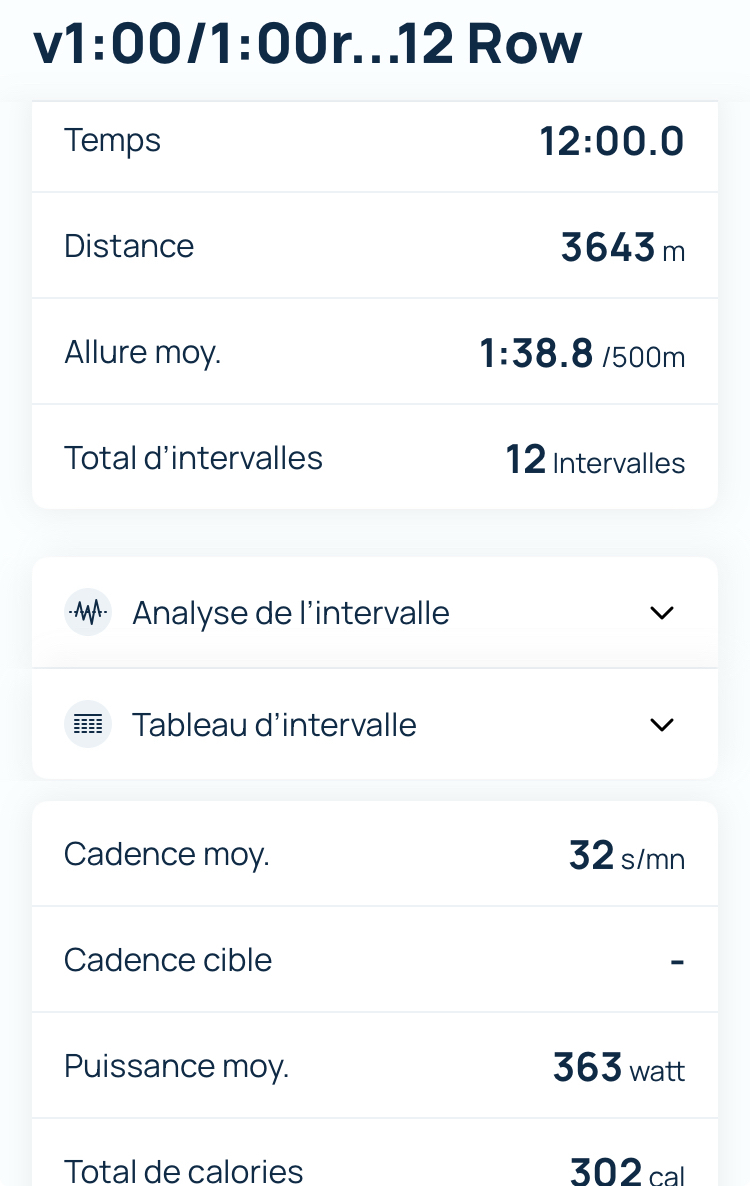This screenshot has width=750, height=1186.
Task: Select the Cadence cible label
Action: [168, 960]
